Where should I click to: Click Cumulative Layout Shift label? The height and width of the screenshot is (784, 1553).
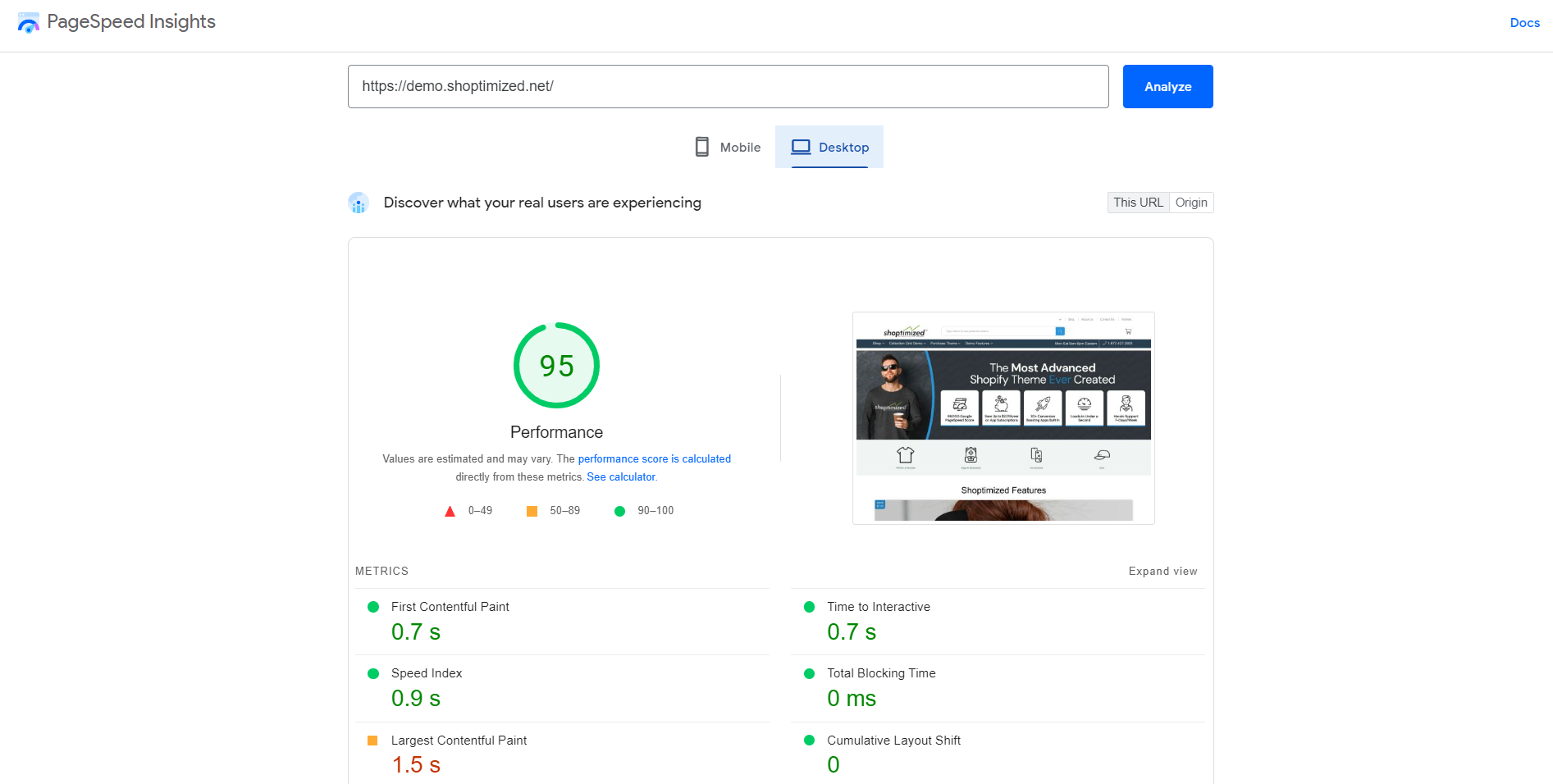coord(893,741)
